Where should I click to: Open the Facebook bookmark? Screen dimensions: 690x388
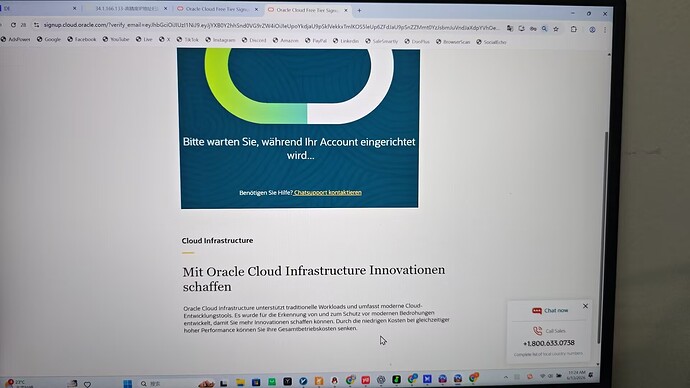(x=81, y=39)
